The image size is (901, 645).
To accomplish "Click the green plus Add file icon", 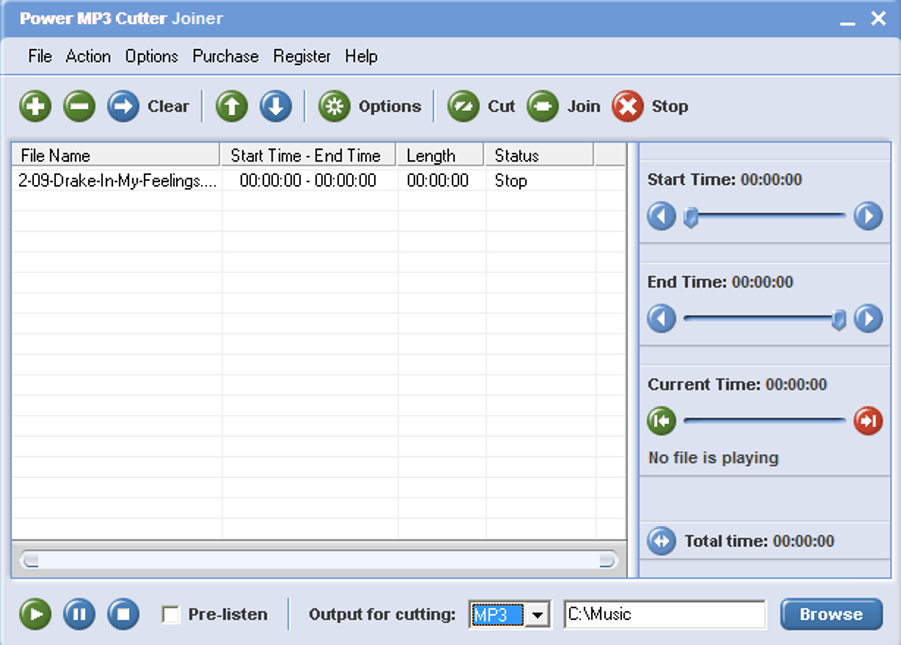I will click(35, 106).
